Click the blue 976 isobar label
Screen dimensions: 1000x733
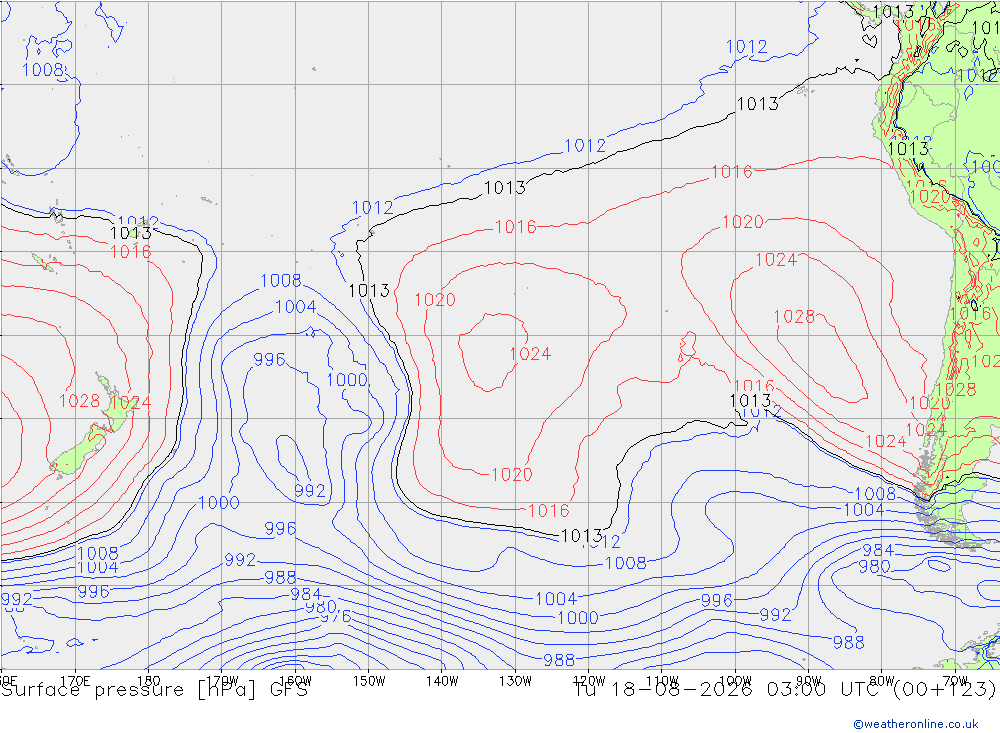click(x=335, y=616)
